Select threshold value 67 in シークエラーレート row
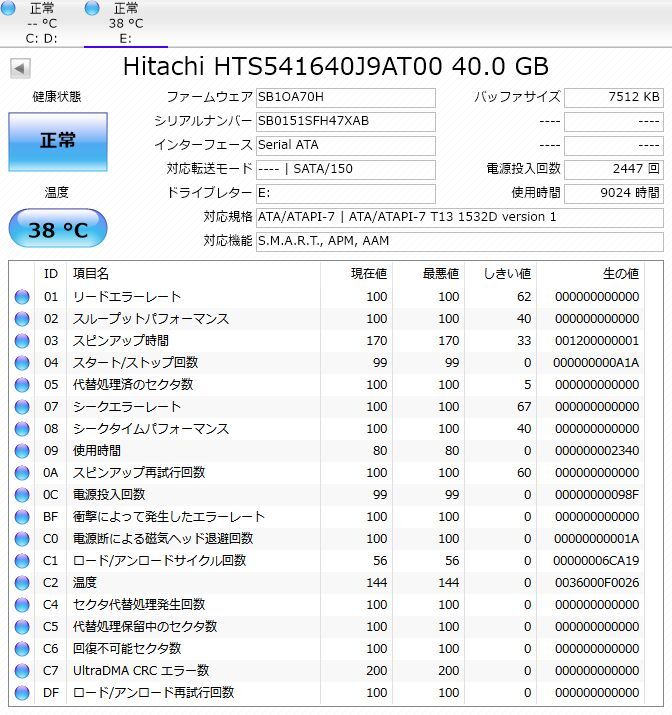This screenshot has height=715, width=672. 524,407
